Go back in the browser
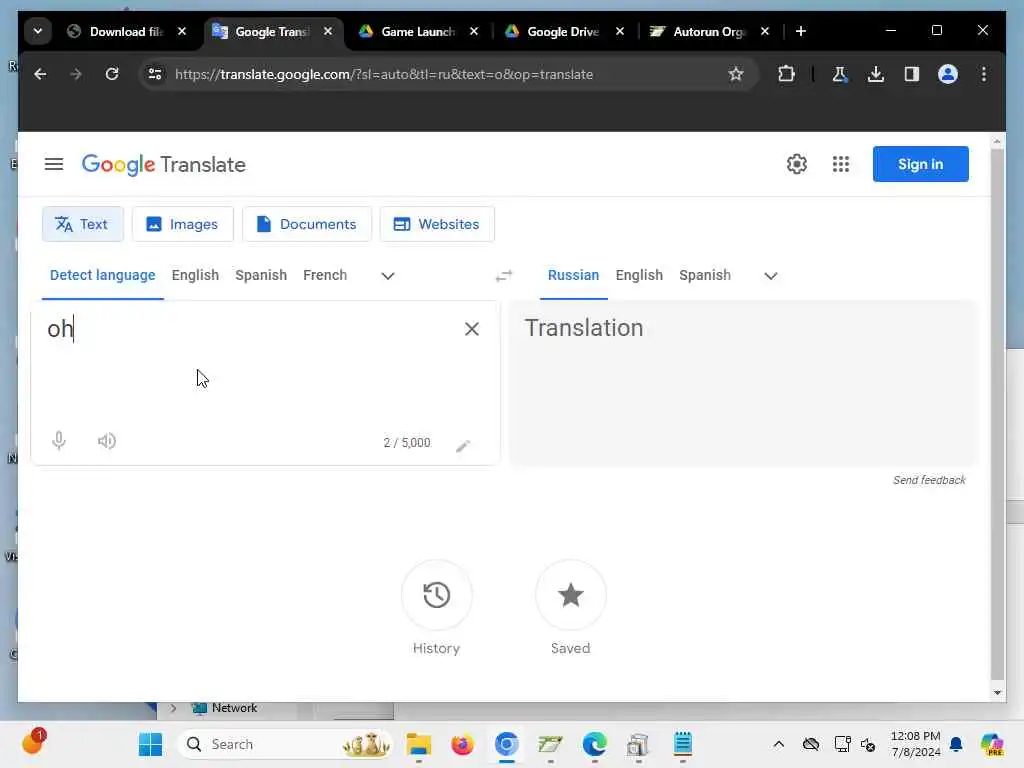The width and height of the screenshot is (1024, 768). click(x=40, y=74)
